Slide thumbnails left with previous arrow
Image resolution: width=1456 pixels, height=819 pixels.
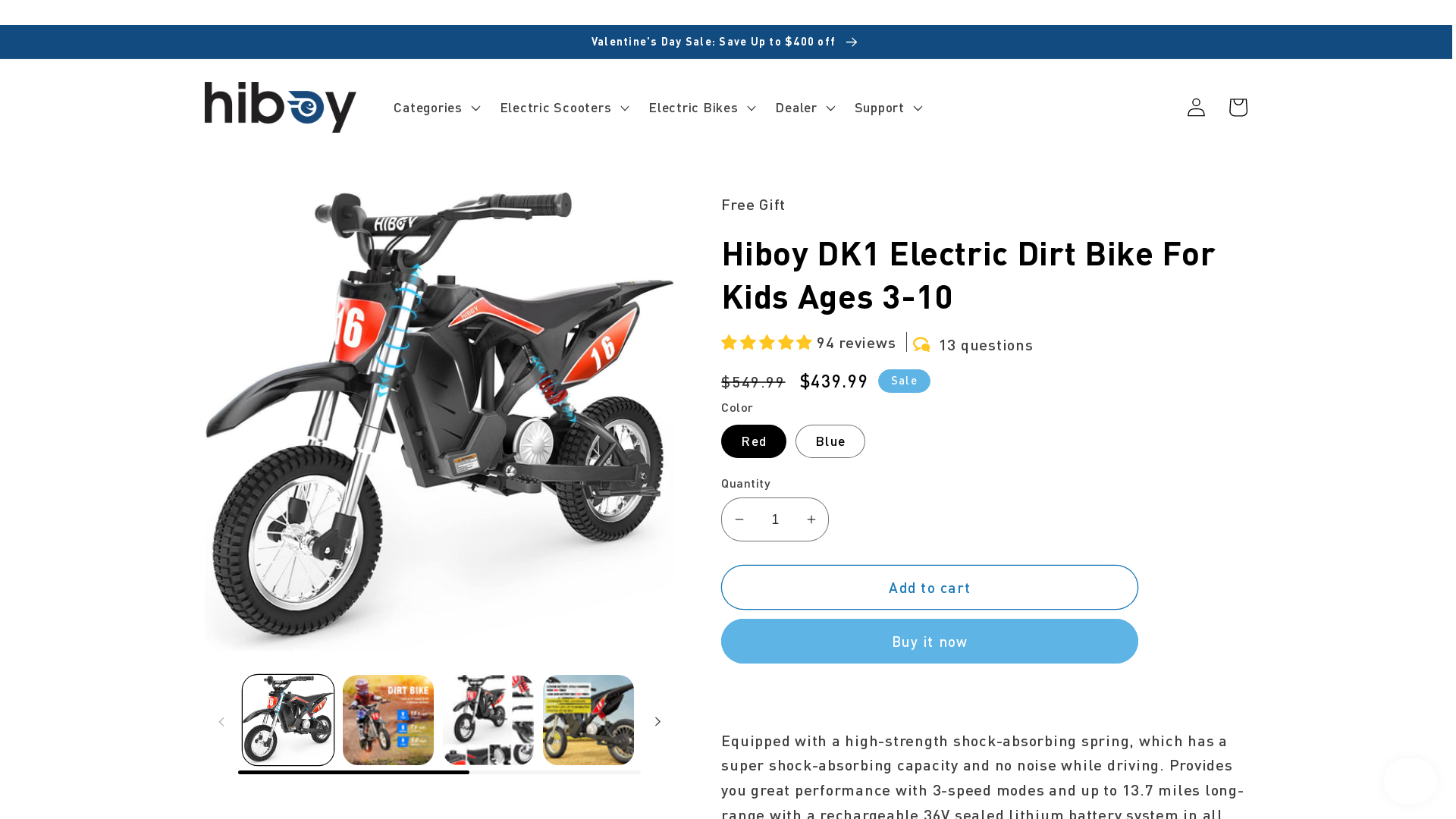click(221, 721)
